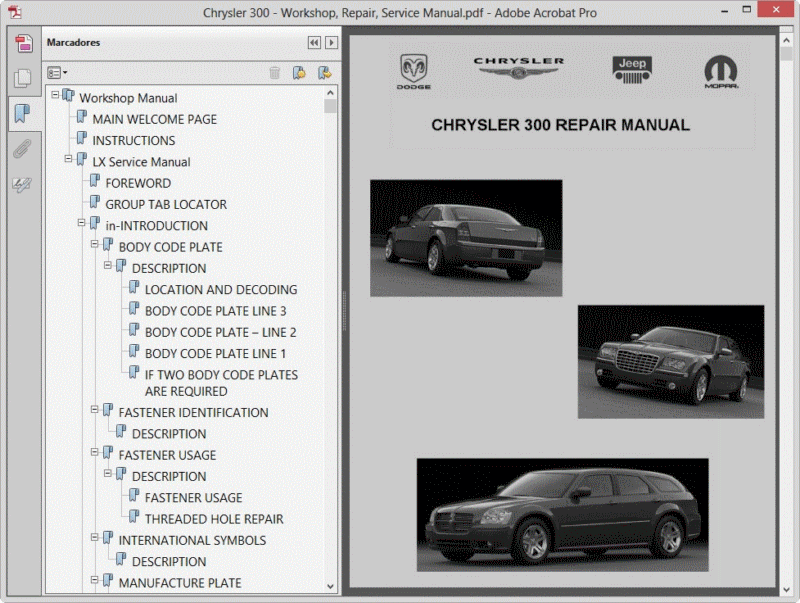Click the Chrysler wings logo

pyautogui.click(x=519, y=68)
